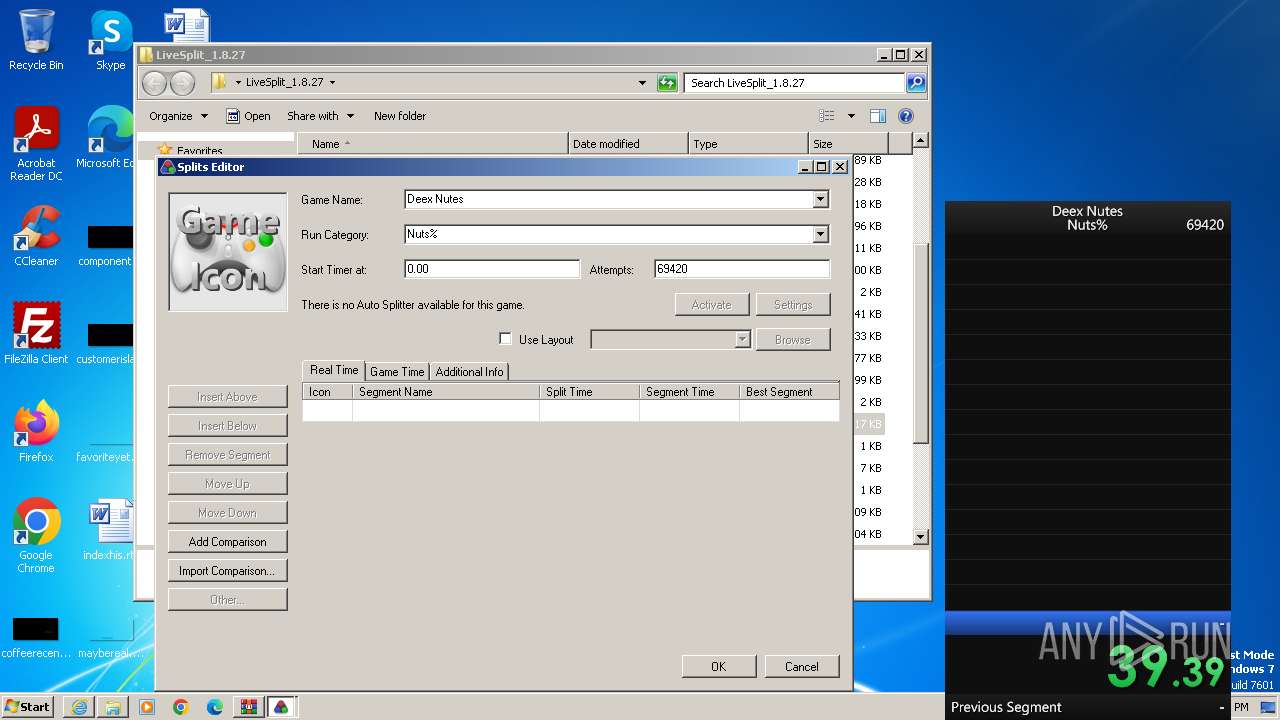Open the Share with dropdown
This screenshot has height=720, width=1280.
[320, 116]
